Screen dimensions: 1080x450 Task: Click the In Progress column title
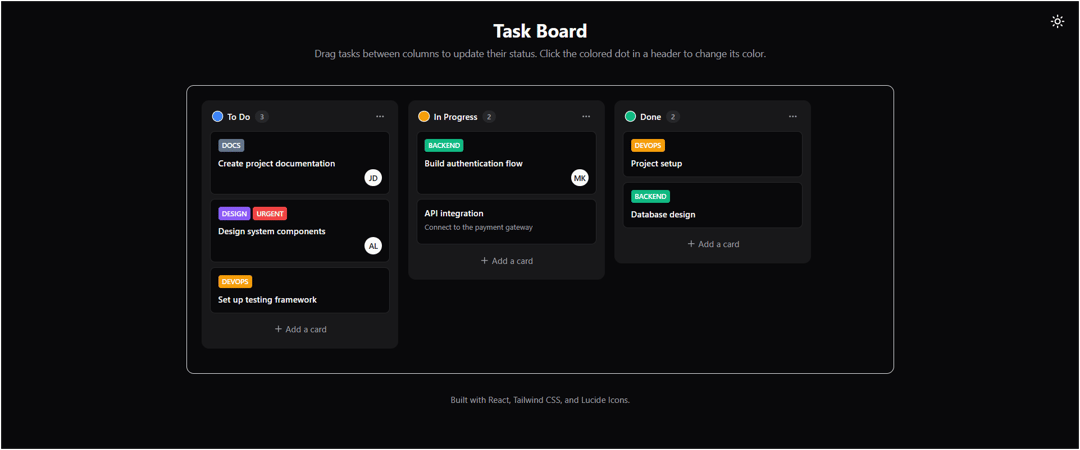tap(455, 117)
